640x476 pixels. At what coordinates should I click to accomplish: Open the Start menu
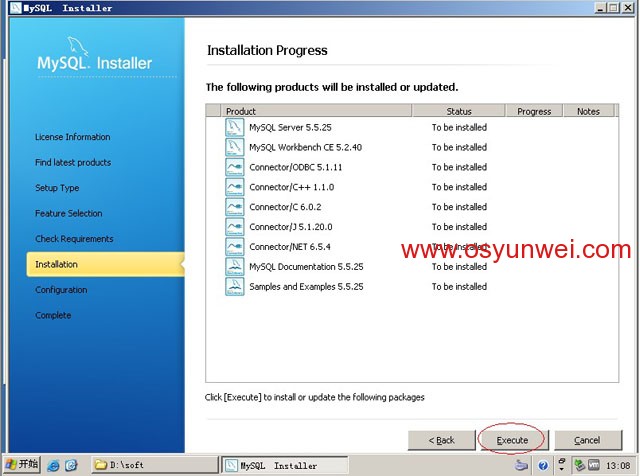click(22, 465)
